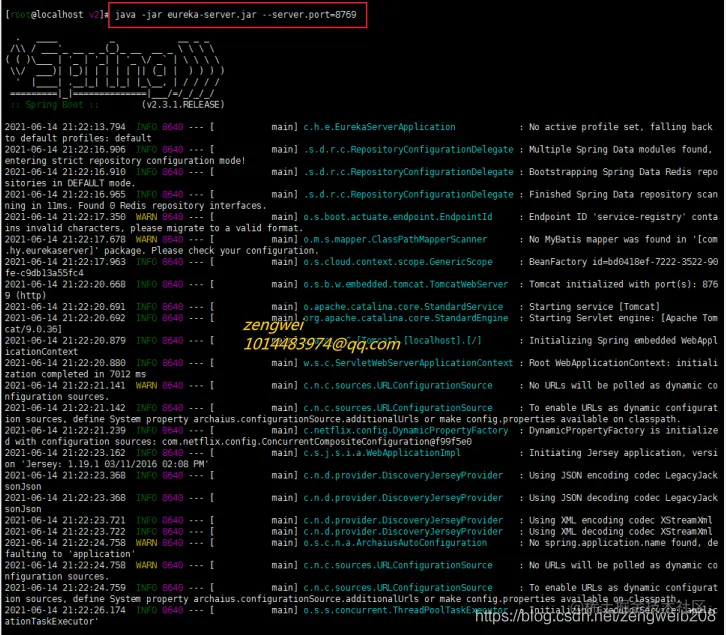Click 'Using JSON decoding codec LegacyJack' message
726x635 pixels.
(623, 497)
